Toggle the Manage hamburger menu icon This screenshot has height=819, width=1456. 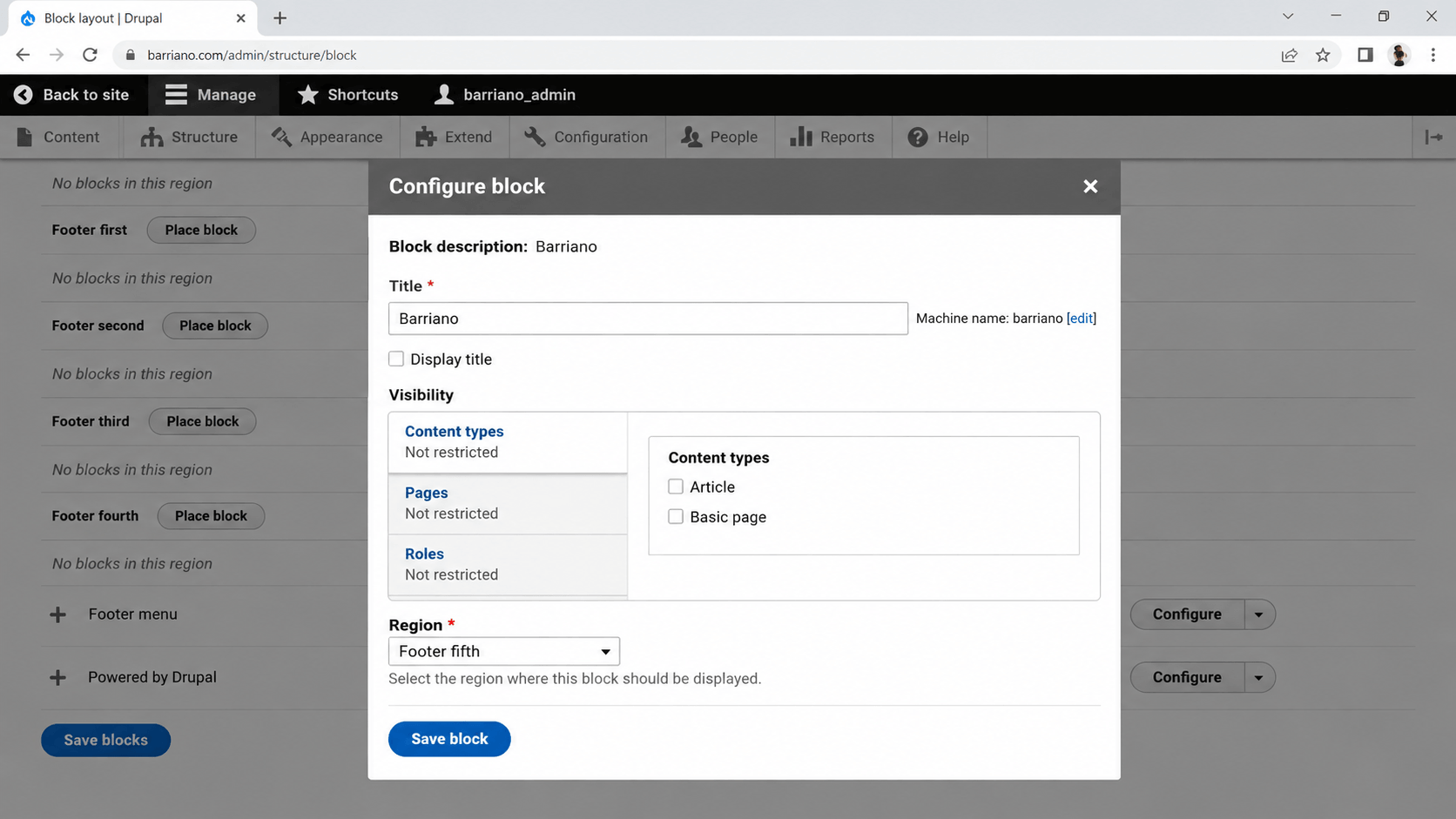(176, 95)
